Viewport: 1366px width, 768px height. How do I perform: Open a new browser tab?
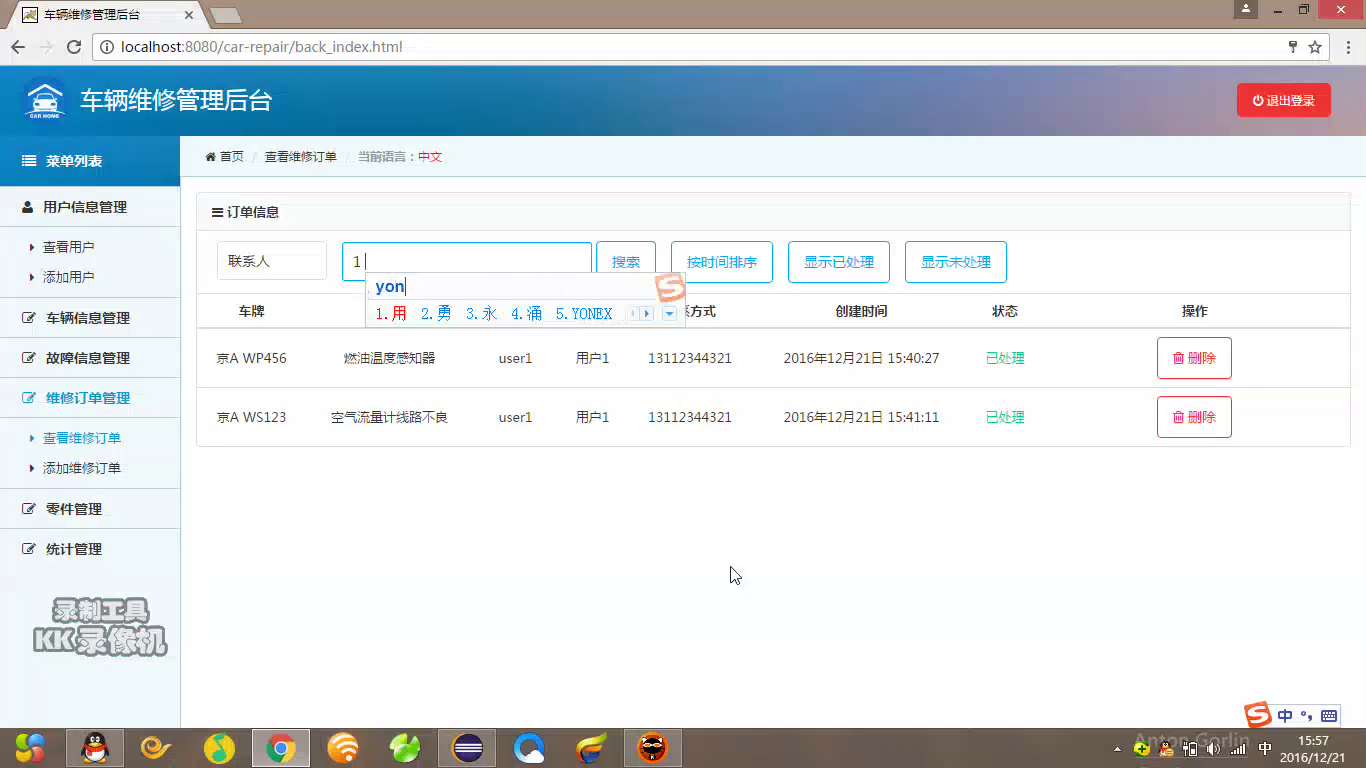[x=226, y=15]
